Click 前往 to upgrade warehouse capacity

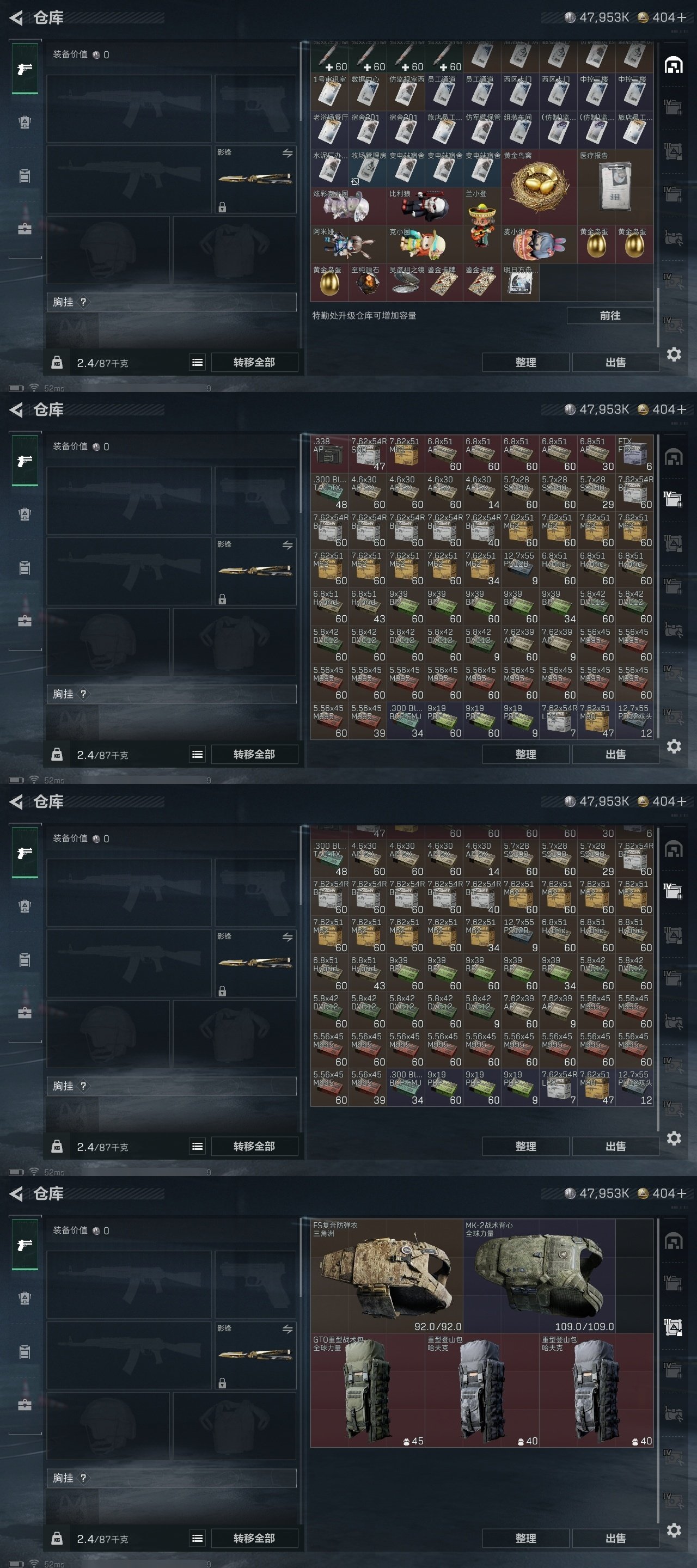[x=610, y=315]
